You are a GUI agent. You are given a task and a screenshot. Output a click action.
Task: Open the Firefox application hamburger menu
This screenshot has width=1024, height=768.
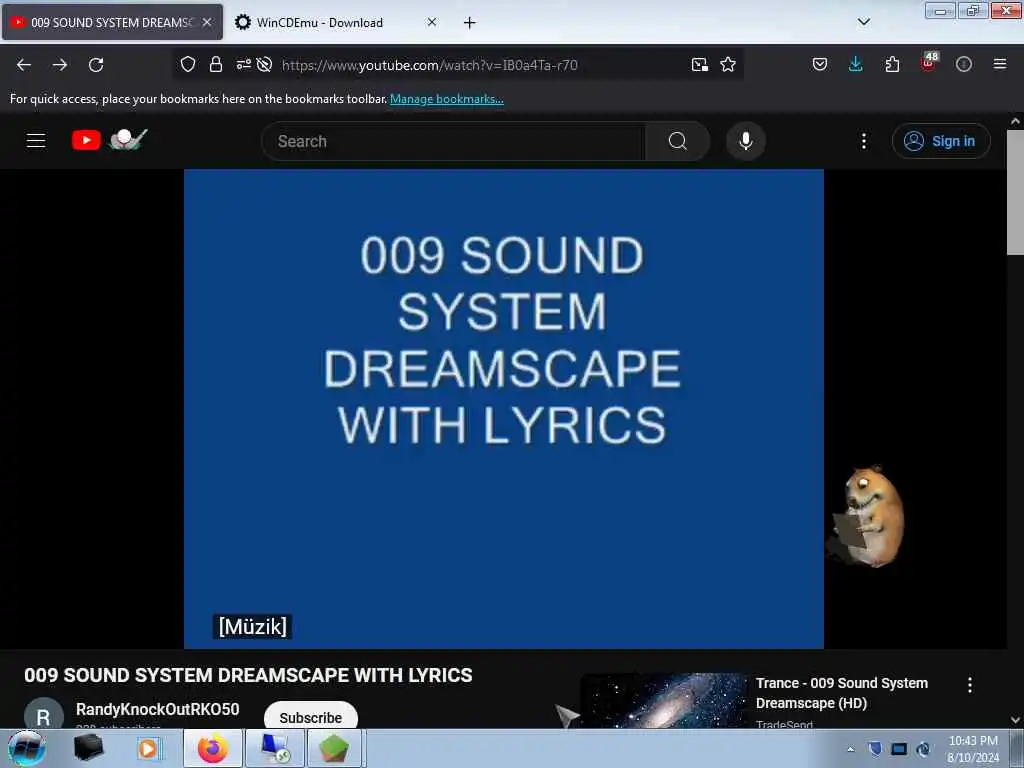coord(1000,64)
